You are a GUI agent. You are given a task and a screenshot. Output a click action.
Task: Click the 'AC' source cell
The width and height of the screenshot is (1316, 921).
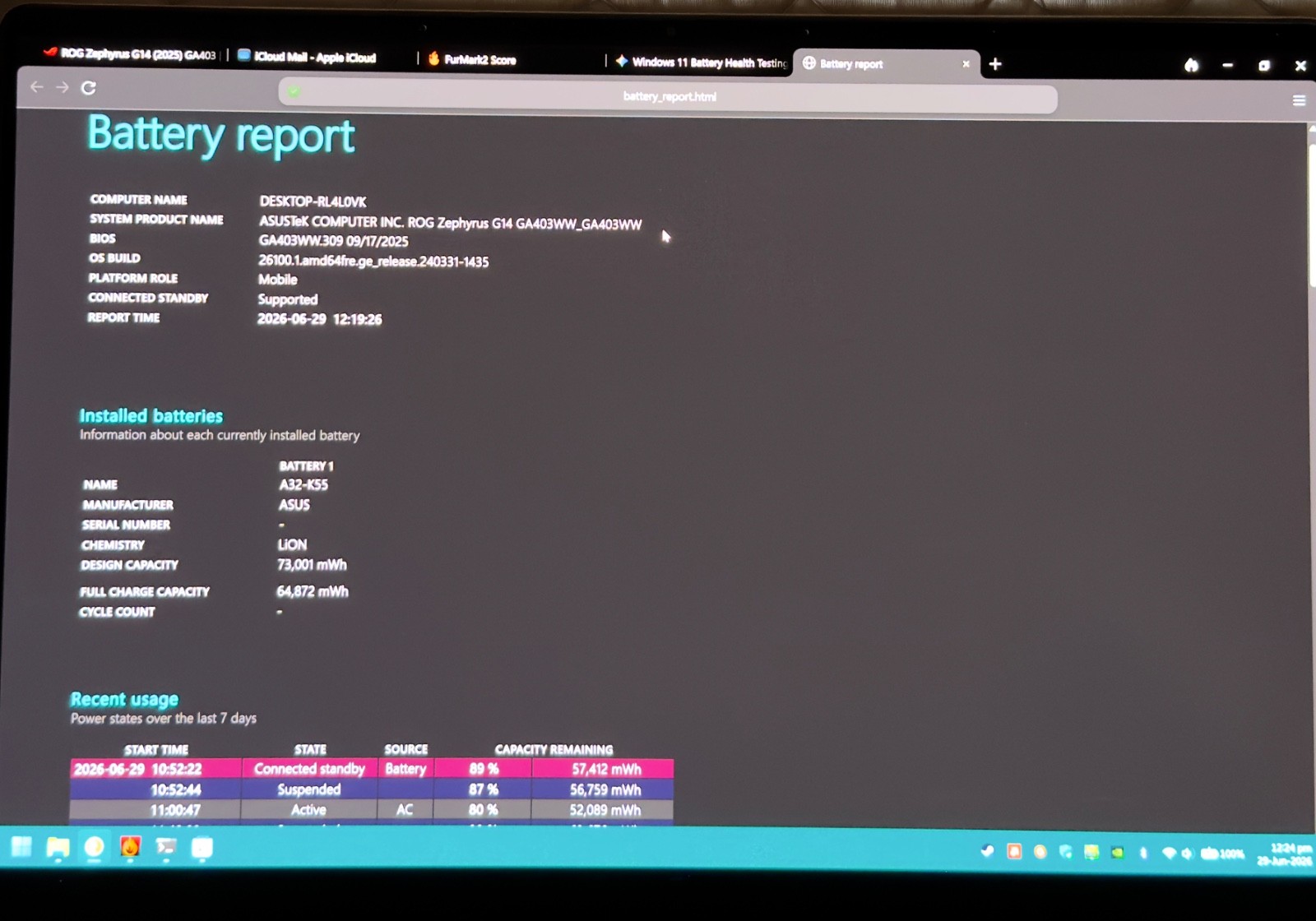click(405, 810)
